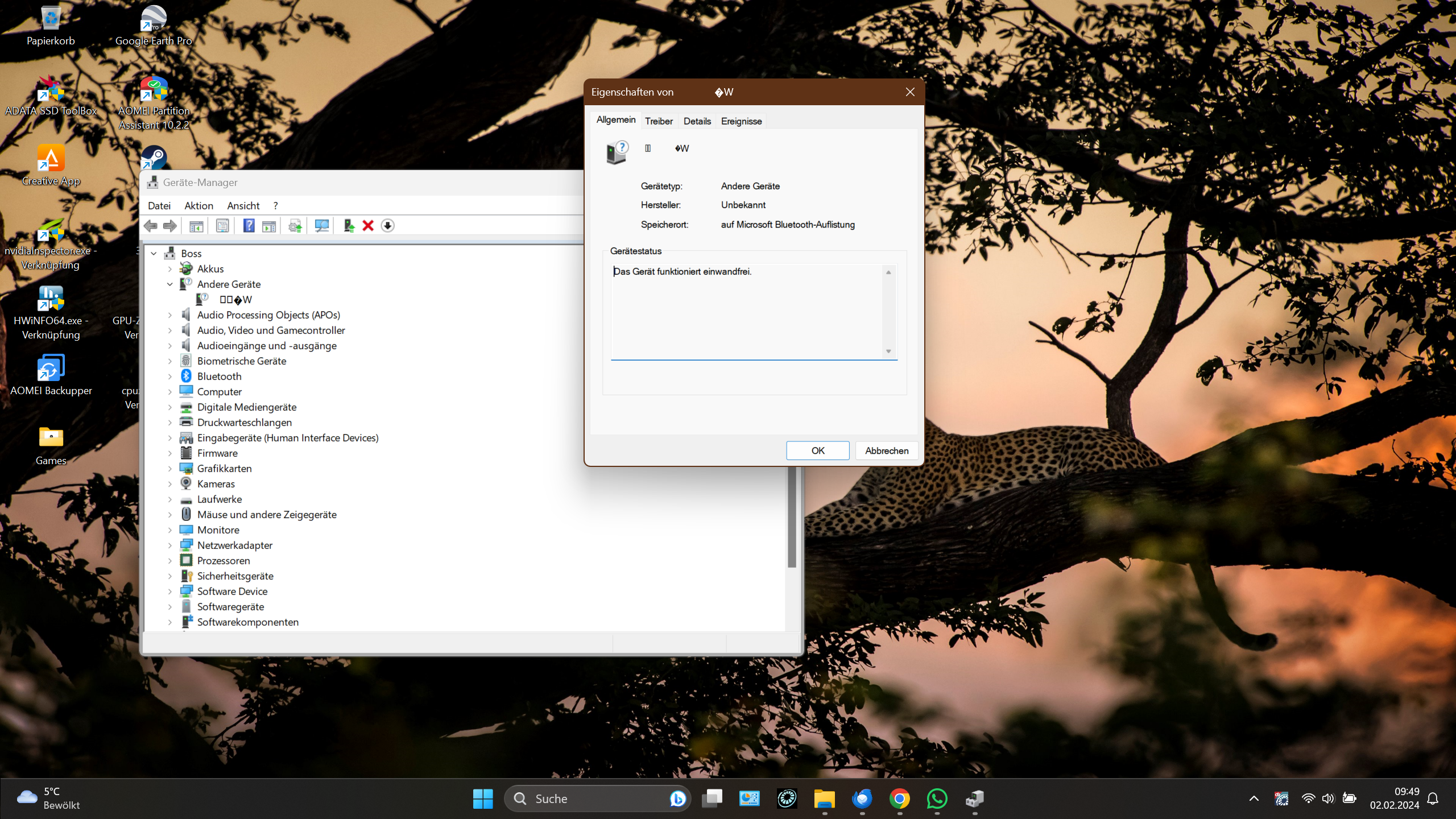
Task: Click the OK button in the properties dialog
Action: click(817, 450)
